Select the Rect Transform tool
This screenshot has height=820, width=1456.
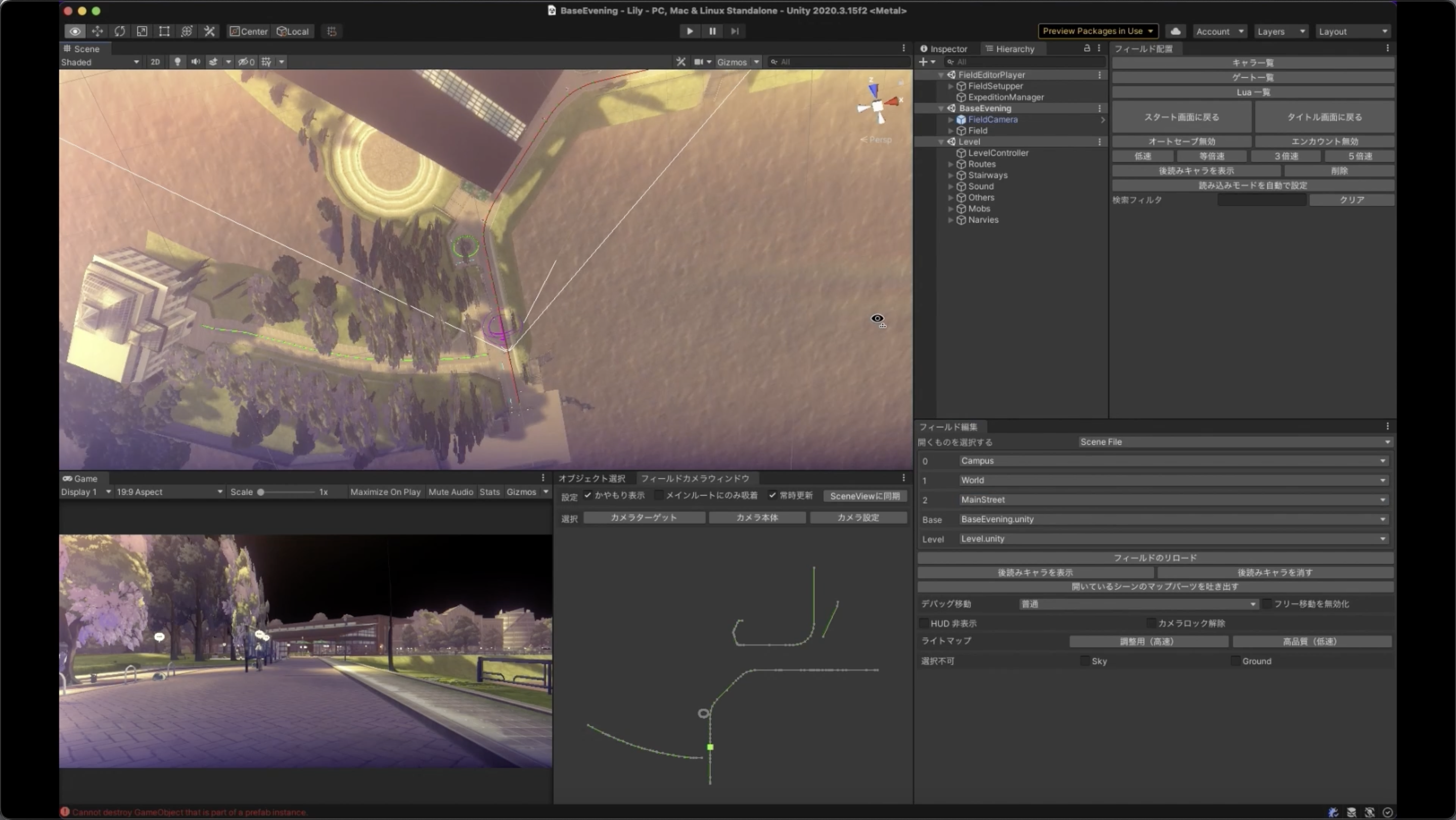tap(164, 31)
